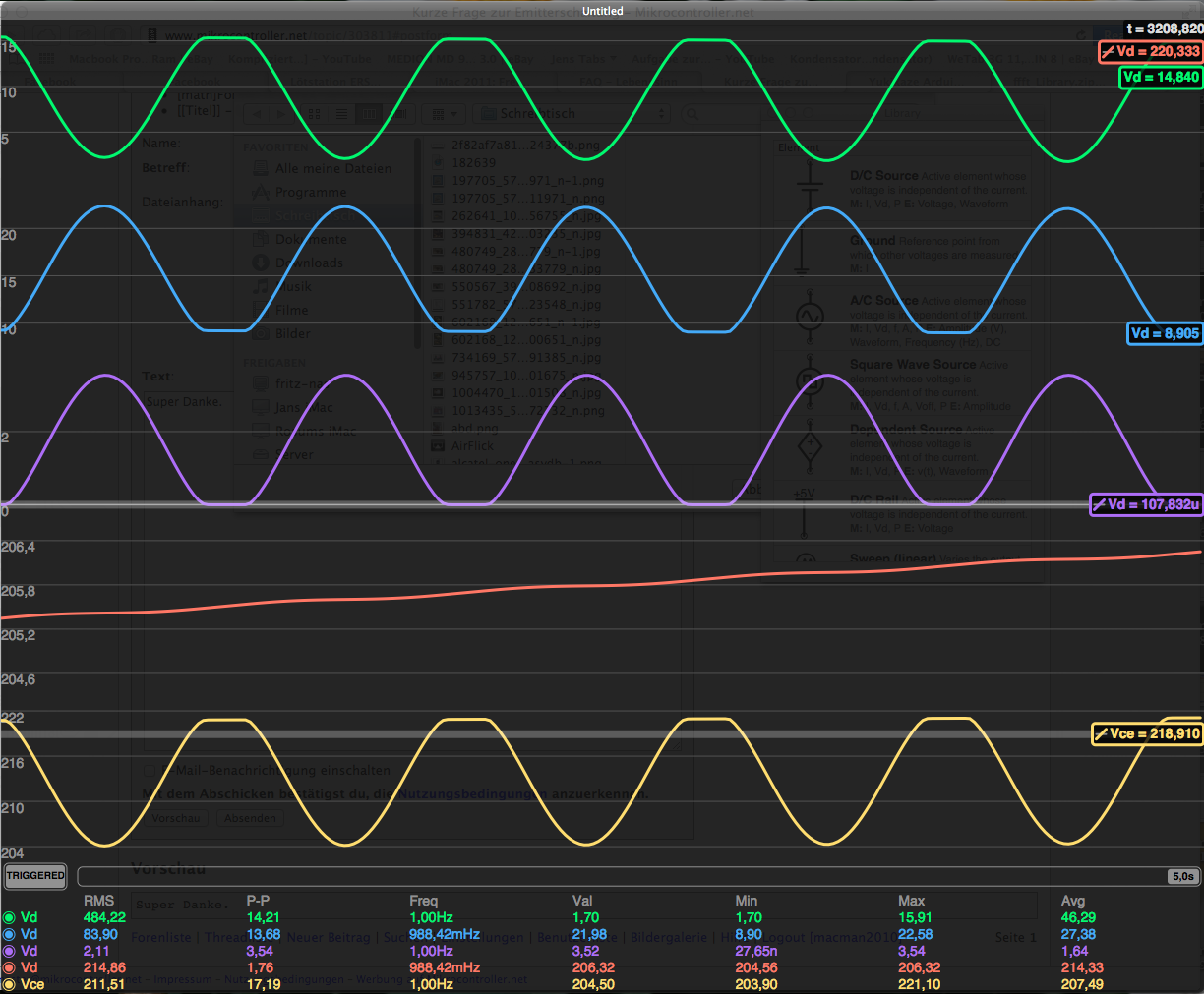Viewport: 1204px width, 994px height.
Task: Select Bilder icon in file dialog sidebar
Action: (x=261, y=333)
